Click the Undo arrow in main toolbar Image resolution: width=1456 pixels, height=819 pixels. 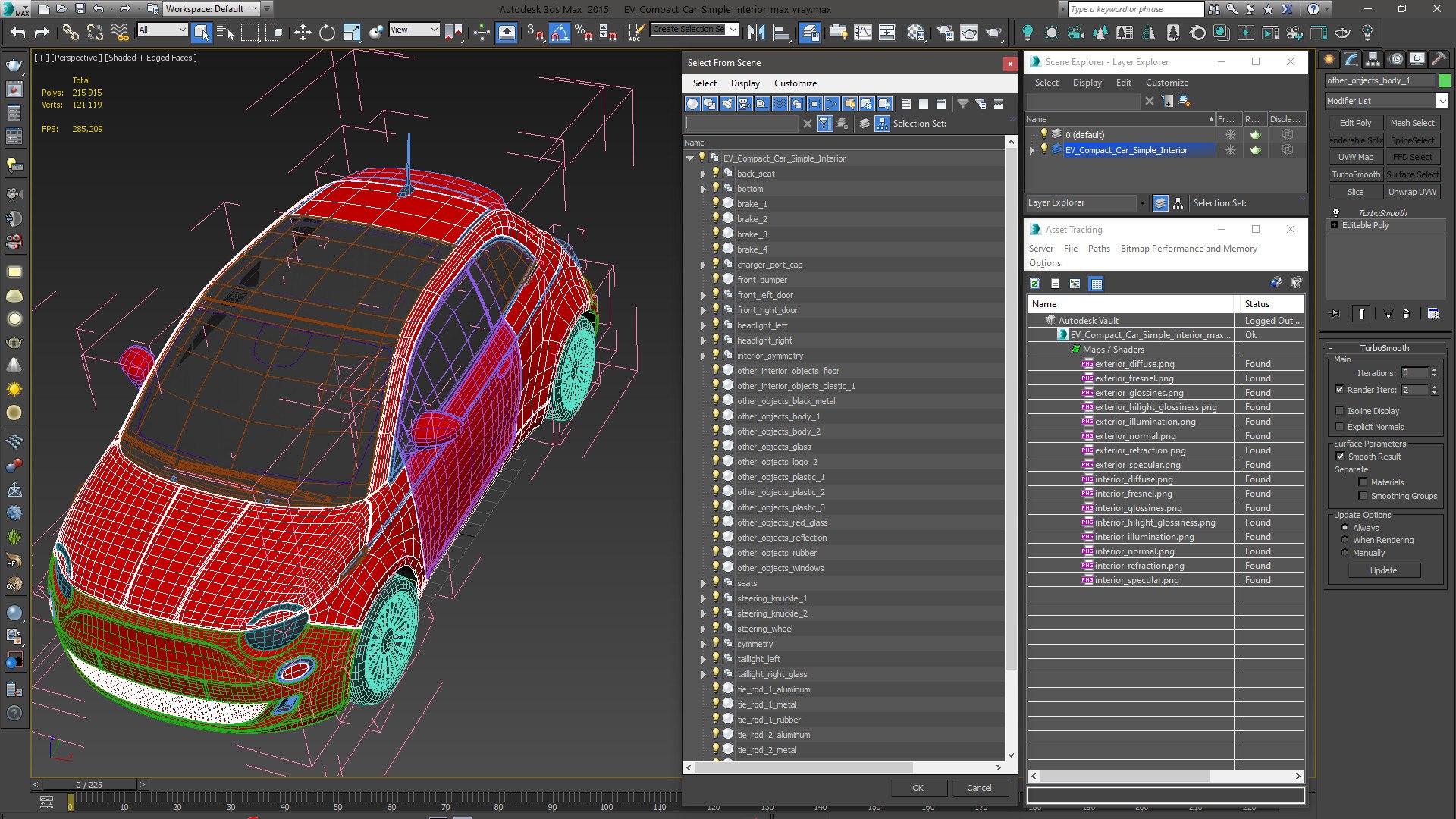[18, 32]
